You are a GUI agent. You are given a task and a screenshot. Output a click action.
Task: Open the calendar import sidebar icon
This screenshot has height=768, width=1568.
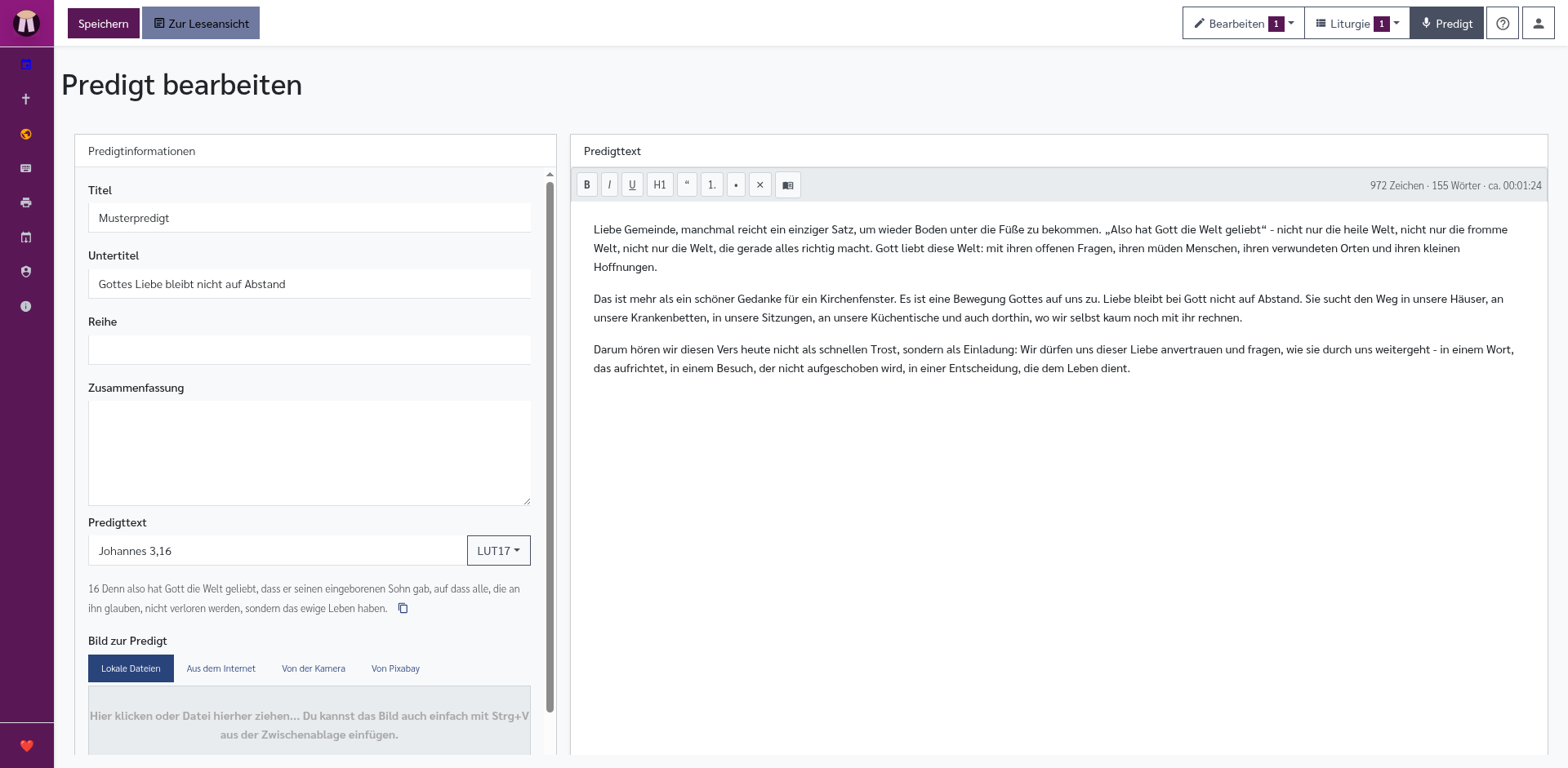26,238
